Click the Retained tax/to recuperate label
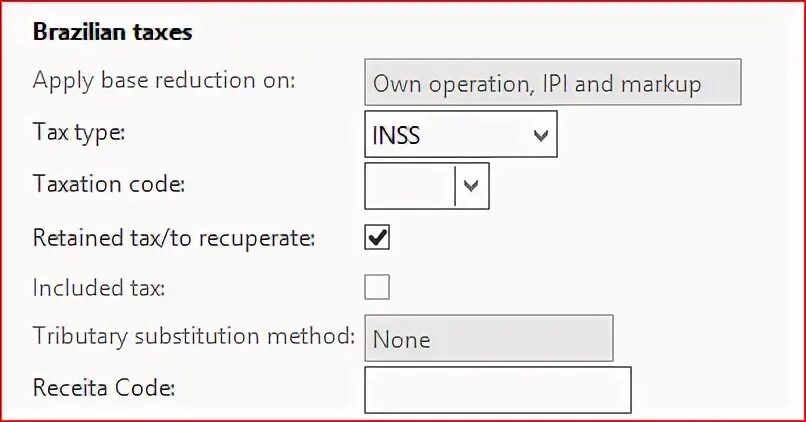806x422 pixels. click(x=174, y=238)
